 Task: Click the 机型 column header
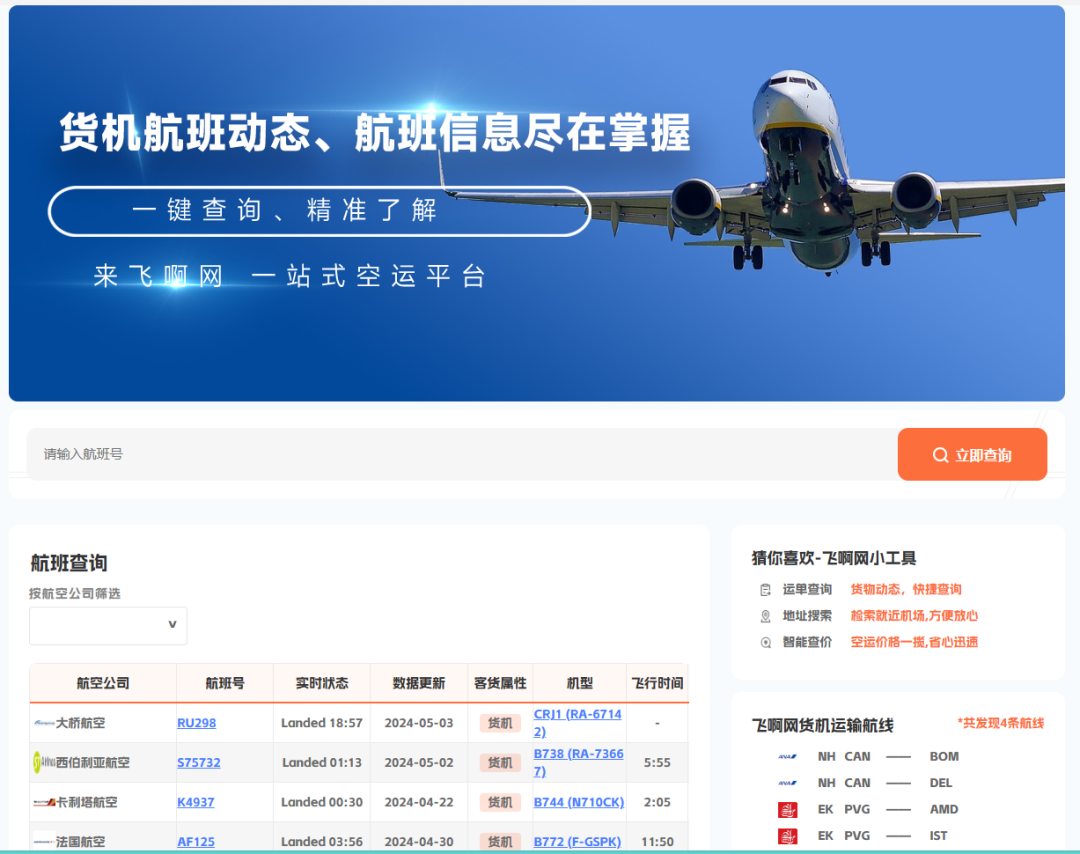pos(579,683)
